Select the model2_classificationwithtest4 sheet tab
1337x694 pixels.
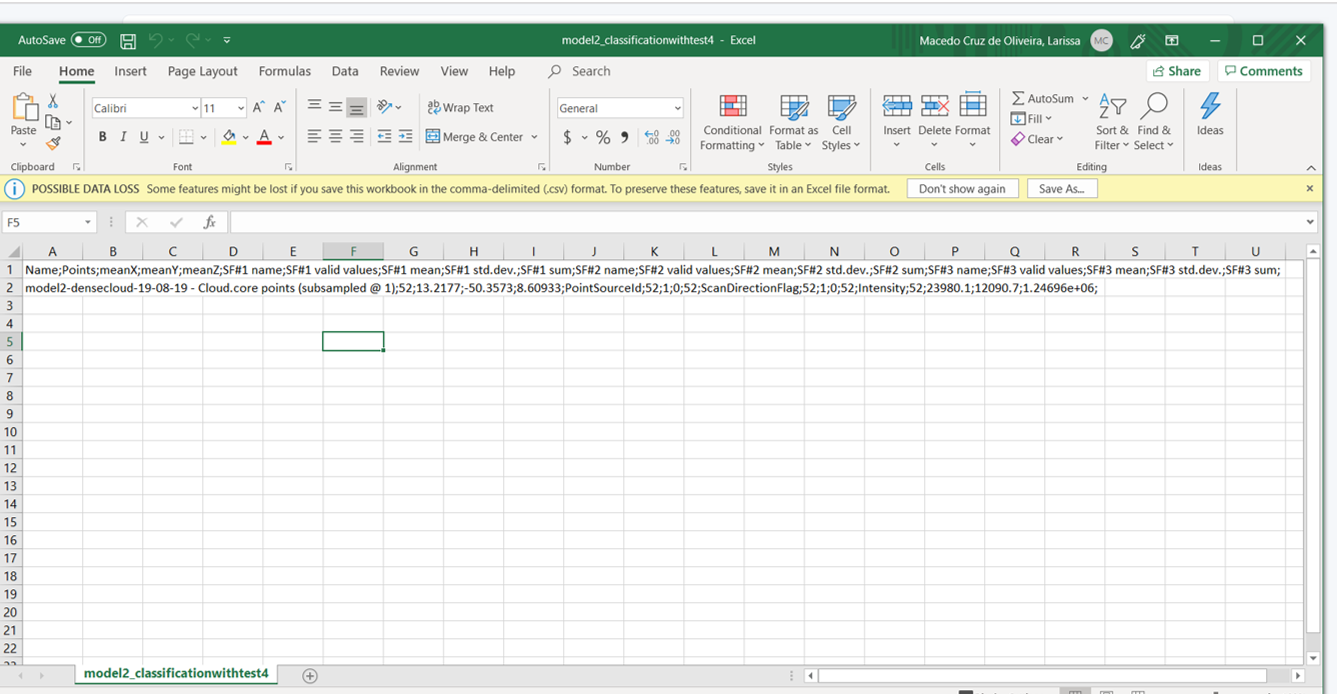coord(176,674)
